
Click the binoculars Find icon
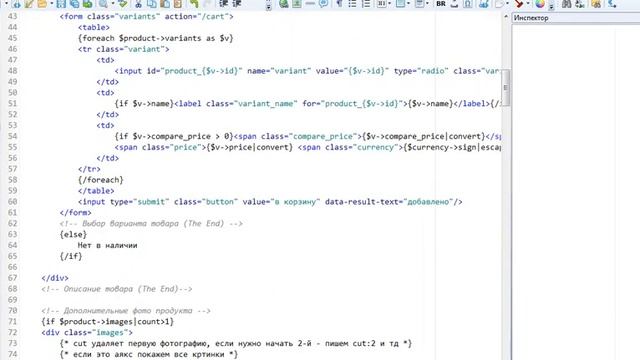coord(567,4)
